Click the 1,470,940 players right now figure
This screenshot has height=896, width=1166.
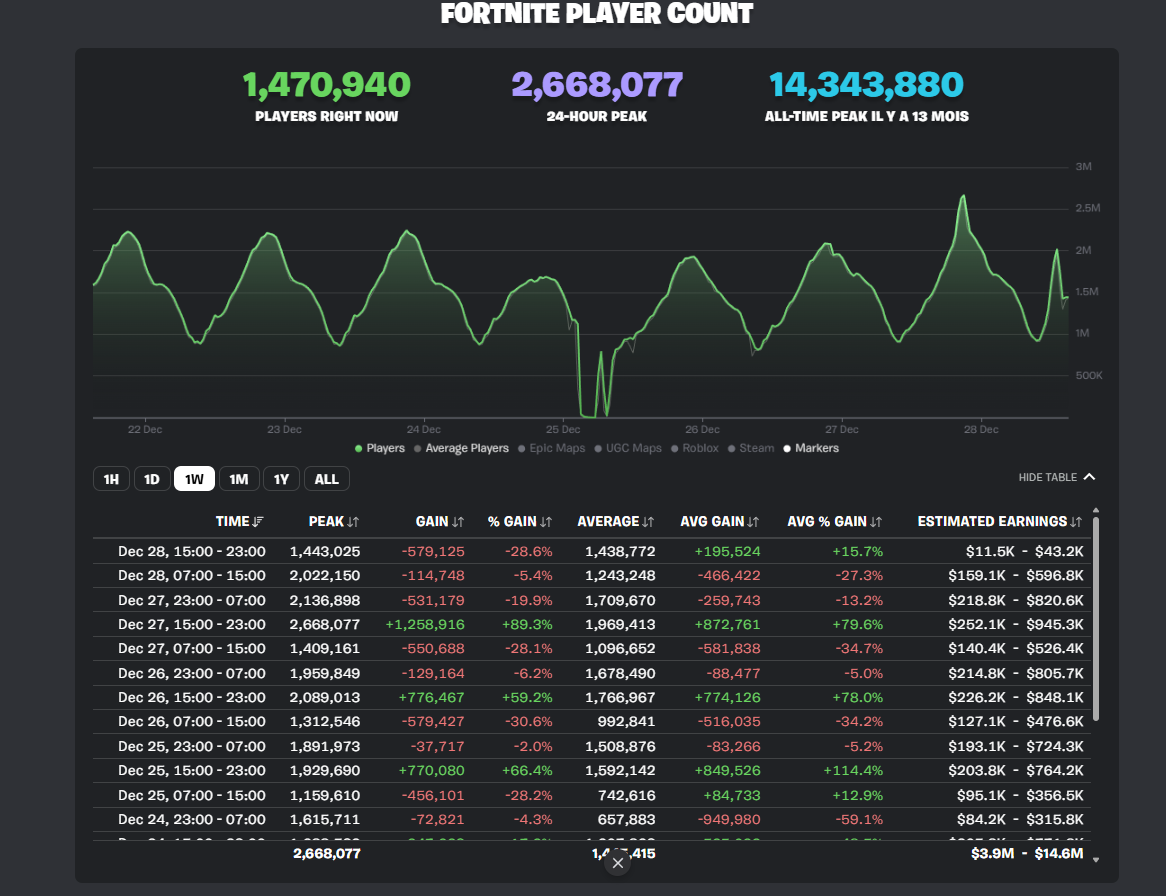point(326,85)
